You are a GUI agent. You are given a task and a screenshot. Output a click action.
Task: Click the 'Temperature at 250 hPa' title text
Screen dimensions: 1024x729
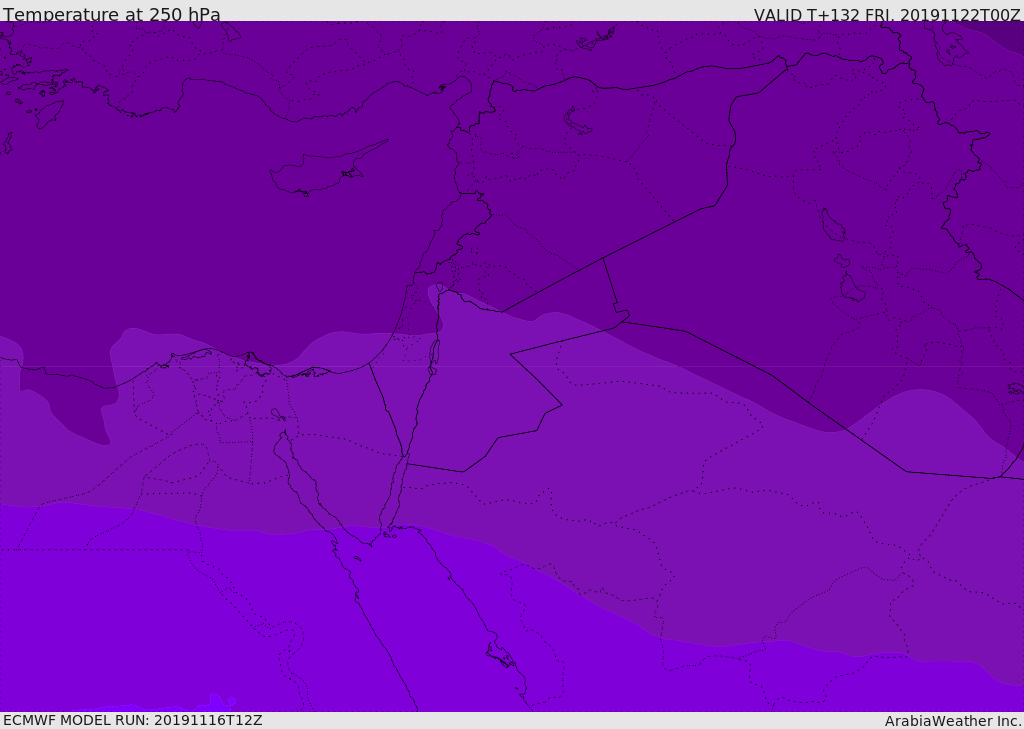point(112,14)
